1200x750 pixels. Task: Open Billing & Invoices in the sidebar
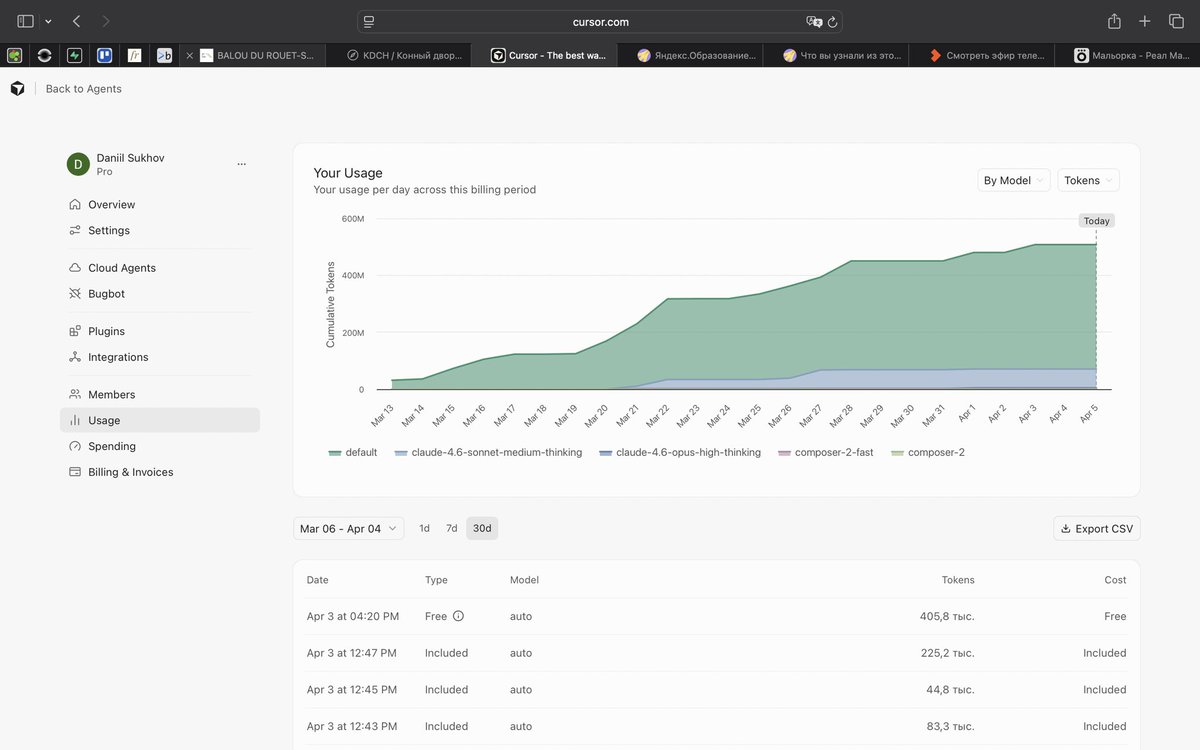pyautogui.click(x=160, y=472)
